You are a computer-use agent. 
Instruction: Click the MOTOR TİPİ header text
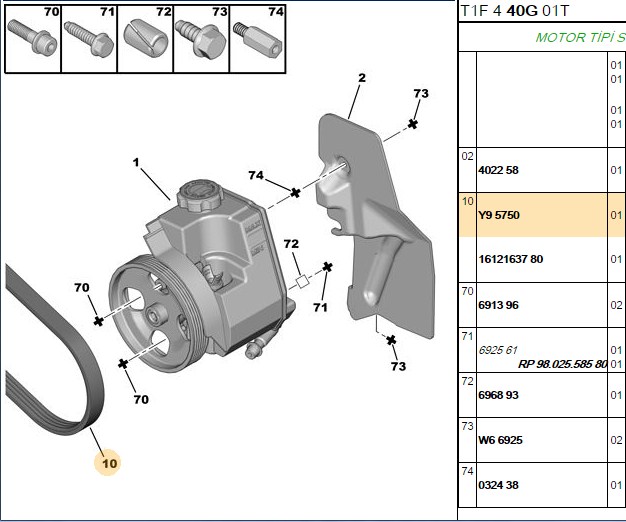580,38
